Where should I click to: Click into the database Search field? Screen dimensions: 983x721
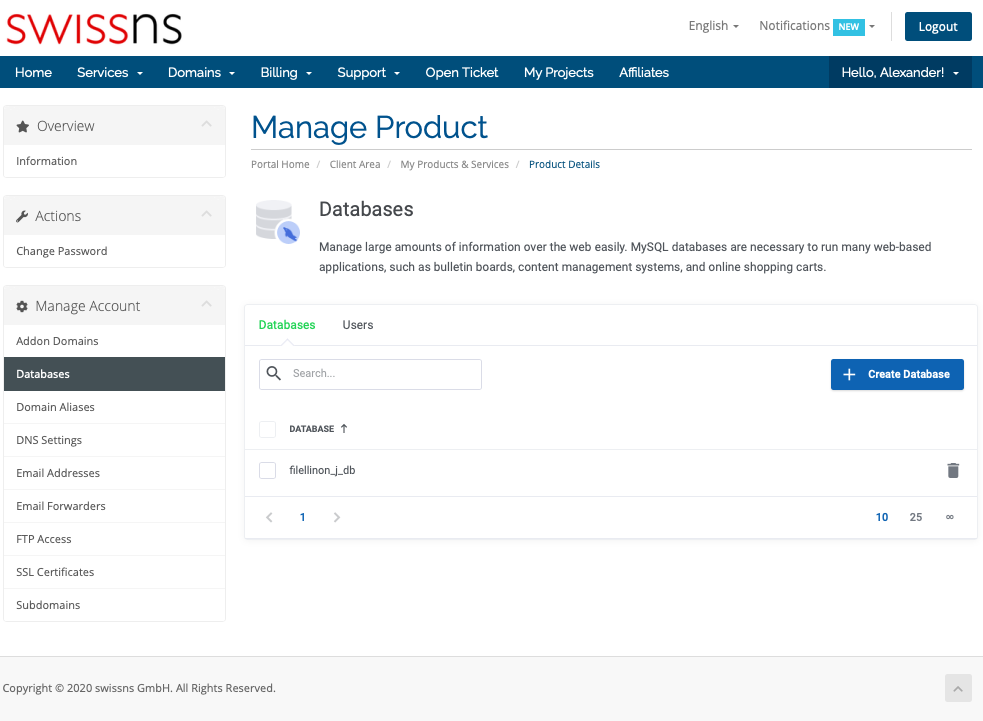[380, 374]
